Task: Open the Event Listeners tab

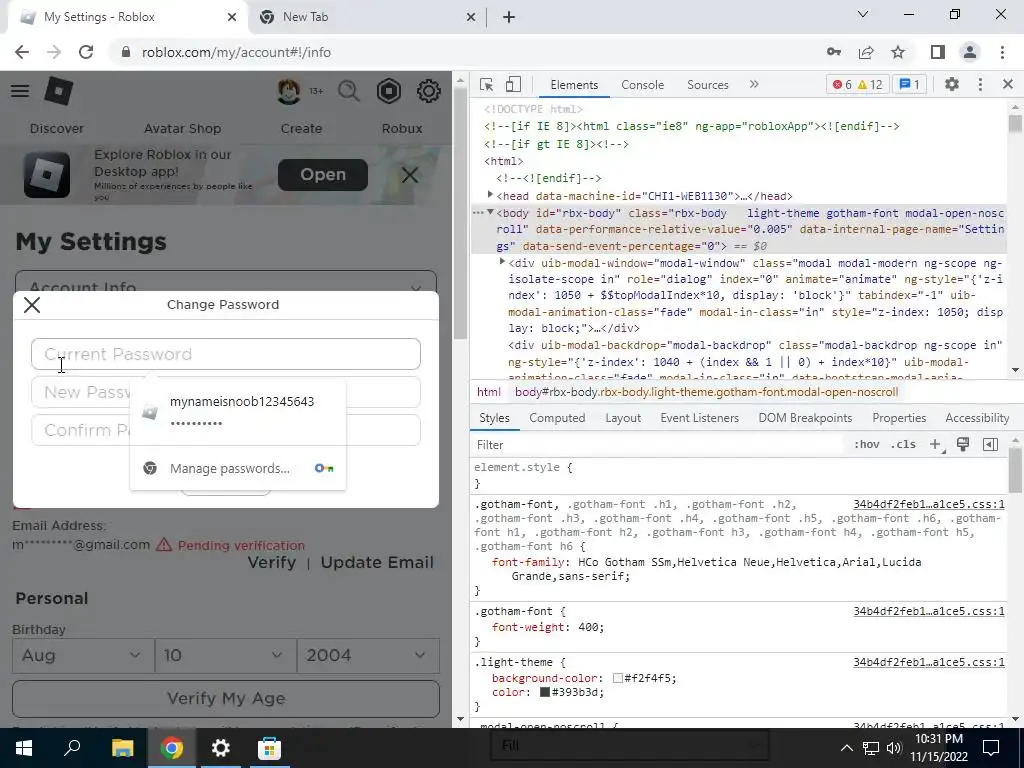Action: coord(699,418)
